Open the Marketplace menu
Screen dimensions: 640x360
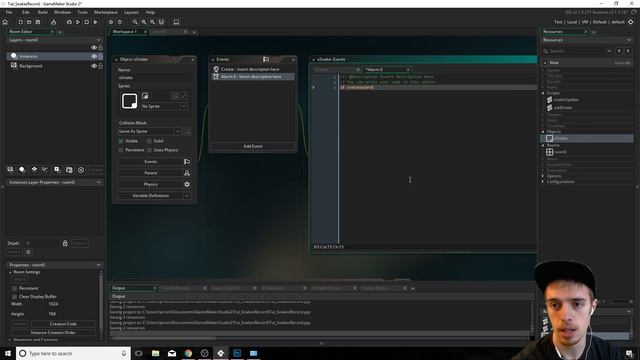click(x=106, y=12)
